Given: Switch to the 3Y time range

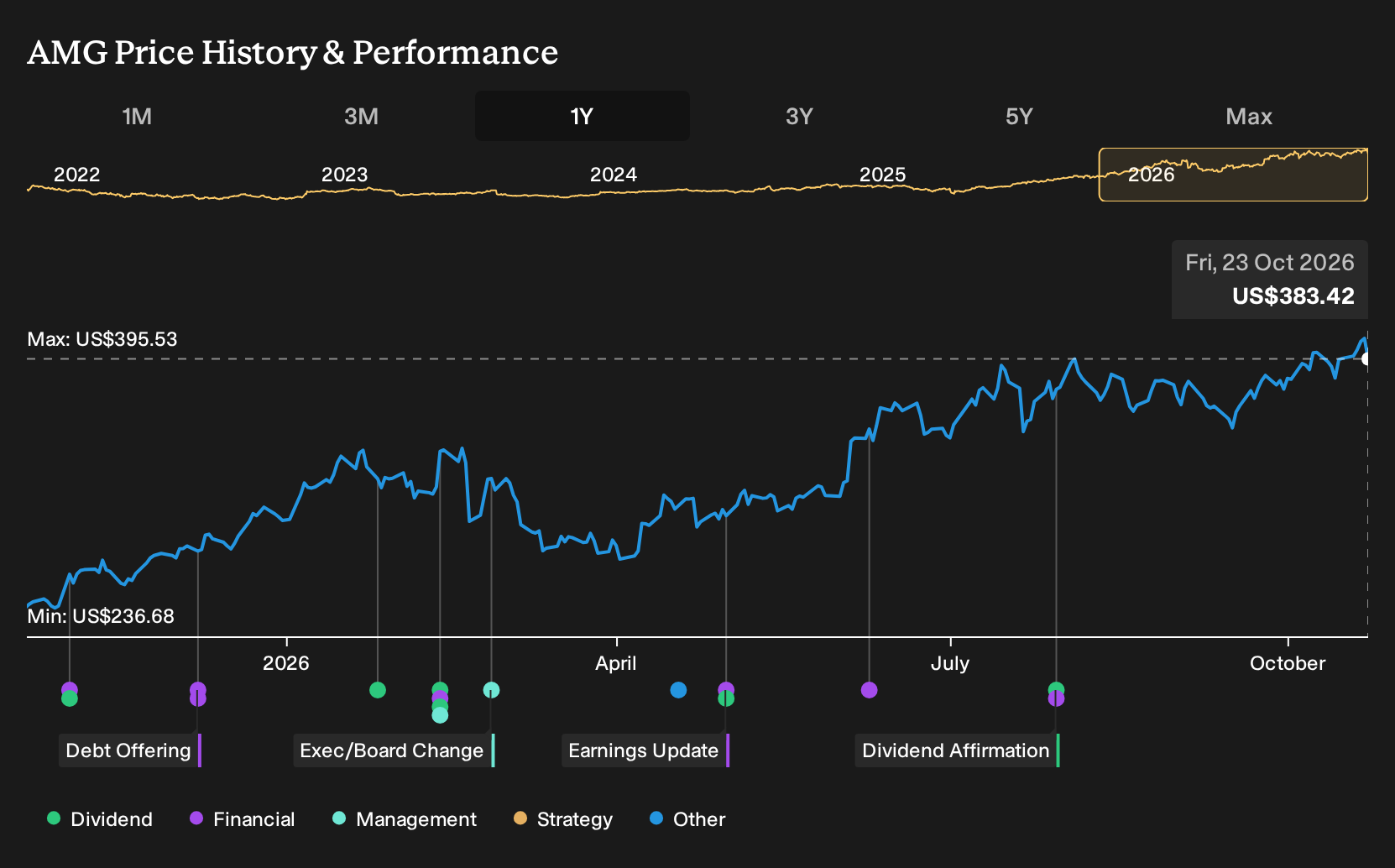Looking at the screenshot, I should click(x=799, y=116).
